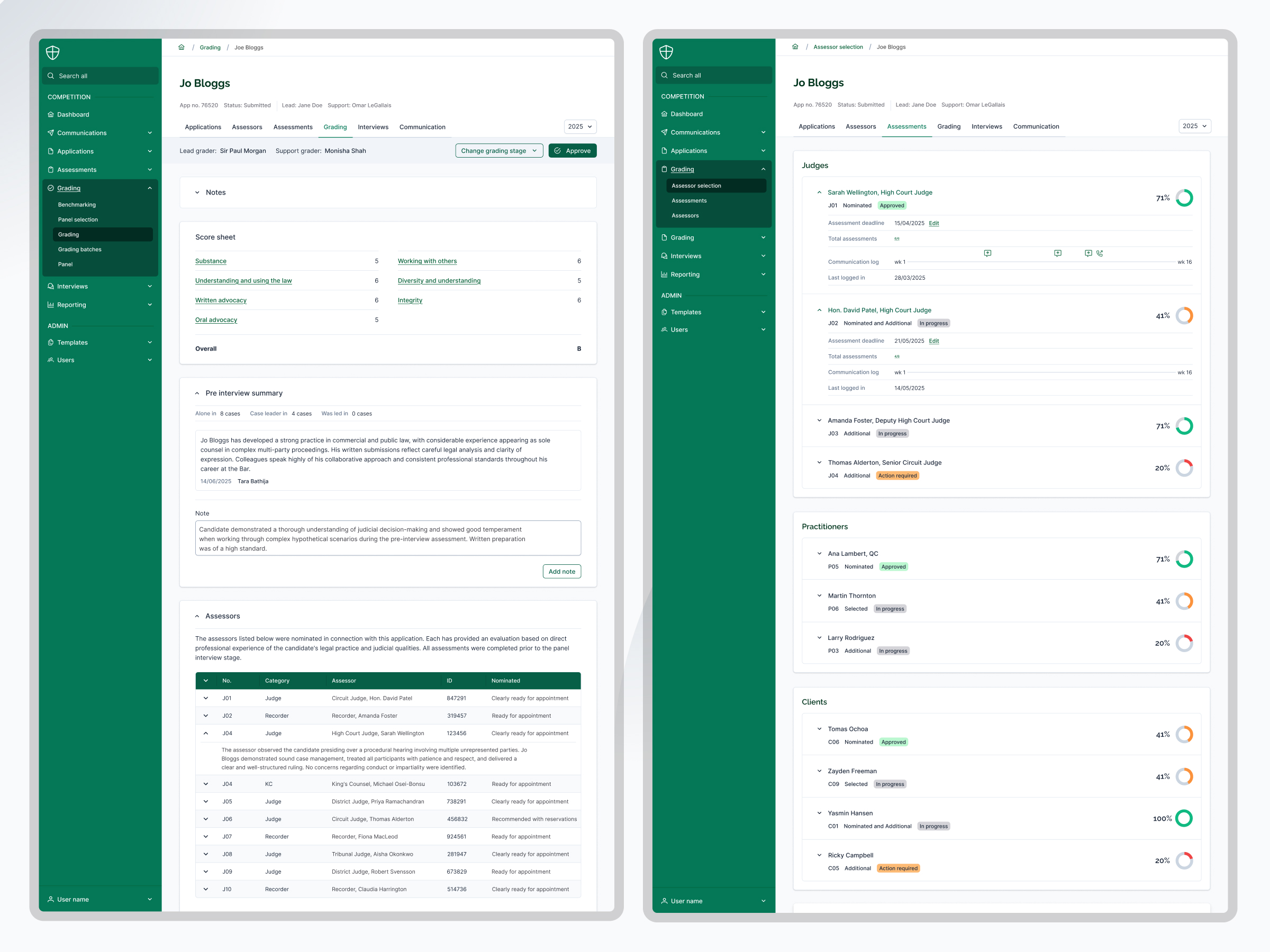Click home icon before Assessor selection breadcrumb

click(x=795, y=47)
